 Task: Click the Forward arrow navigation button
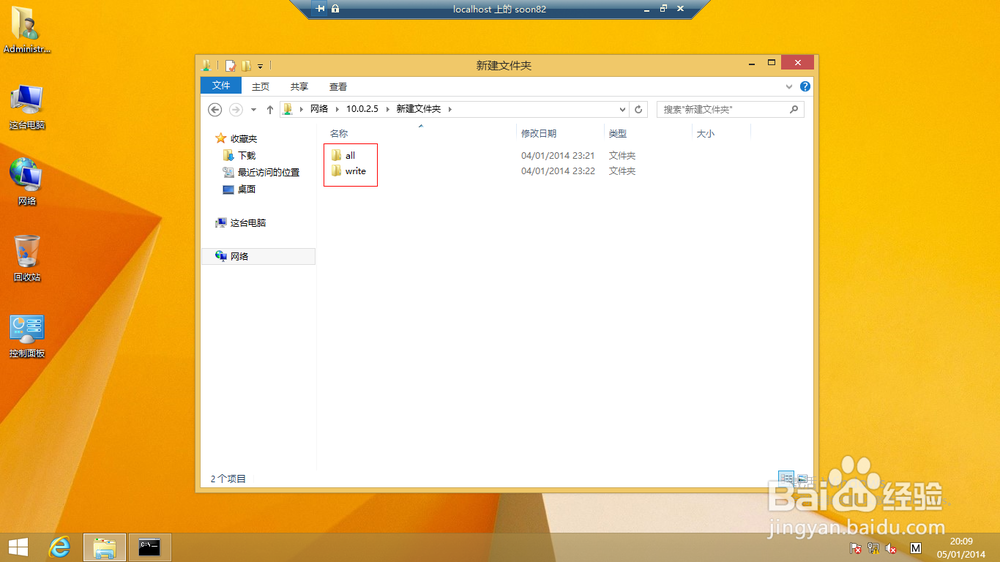tap(235, 109)
